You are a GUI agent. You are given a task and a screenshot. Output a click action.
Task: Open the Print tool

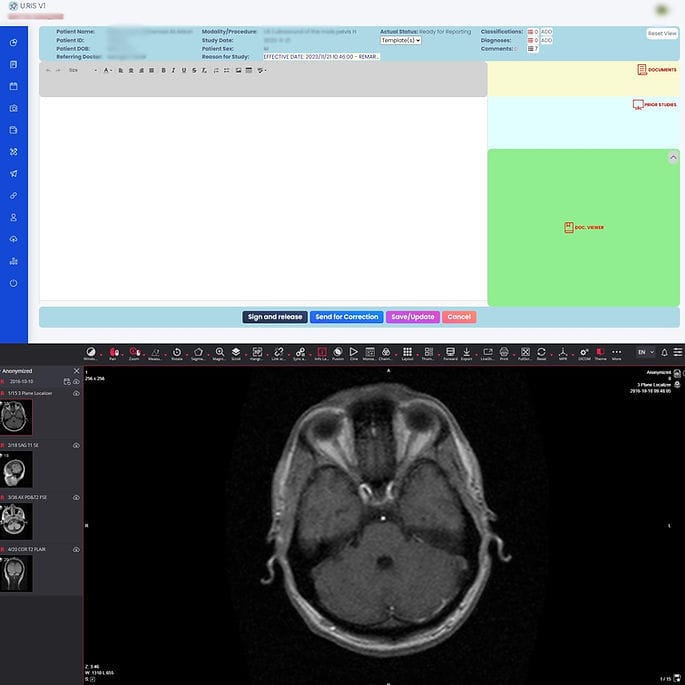click(504, 353)
